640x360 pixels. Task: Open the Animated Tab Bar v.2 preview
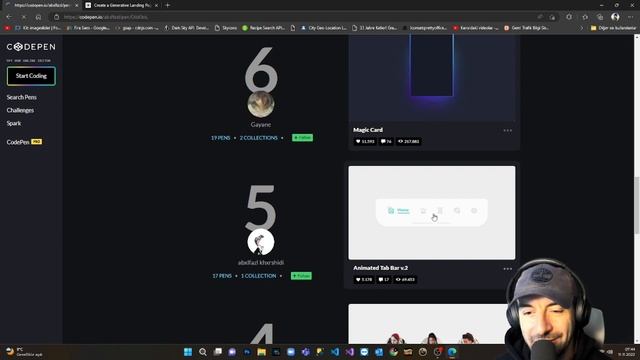tap(432, 213)
